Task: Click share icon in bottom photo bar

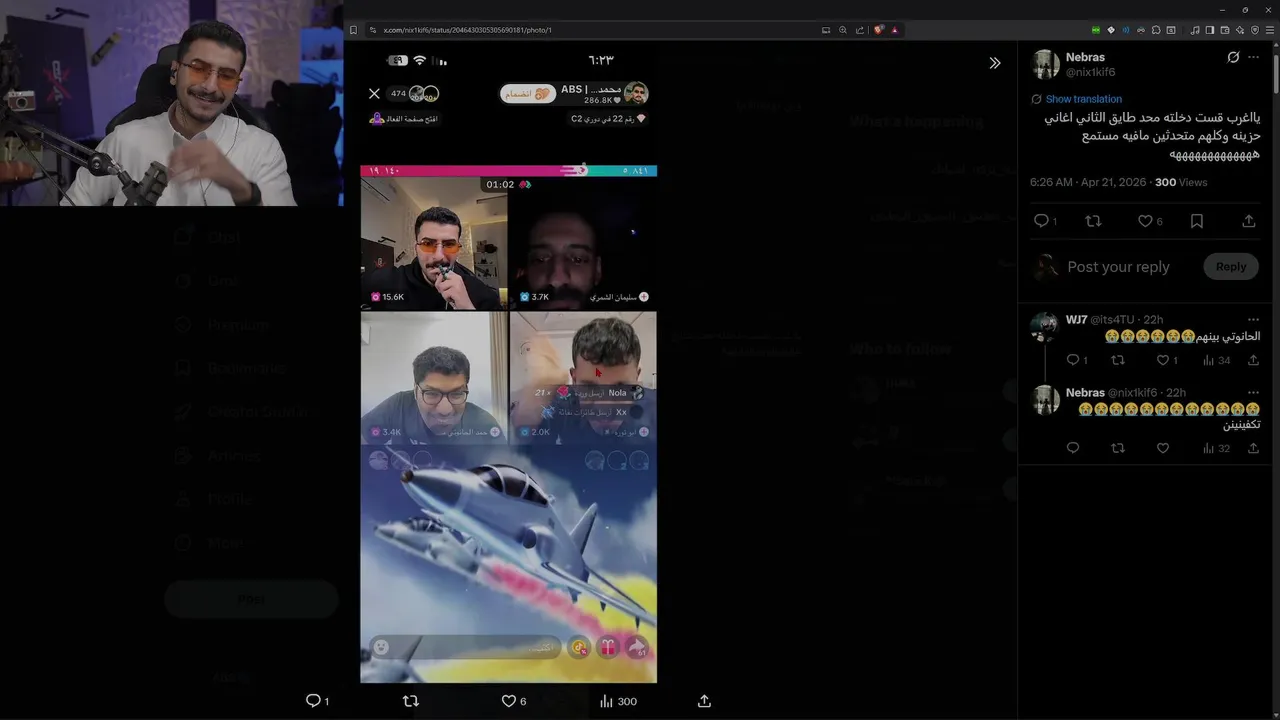Action: (x=704, y=701)
